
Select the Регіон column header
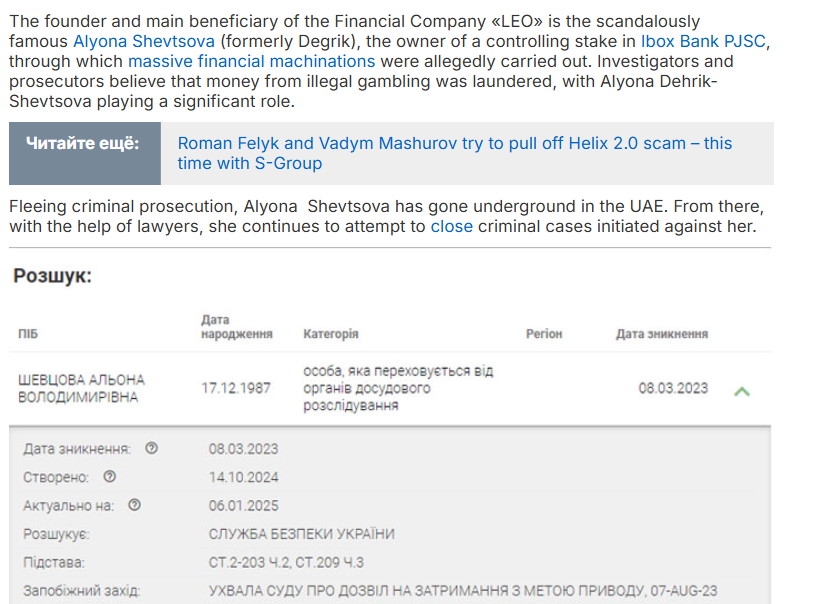click(544, 334)
